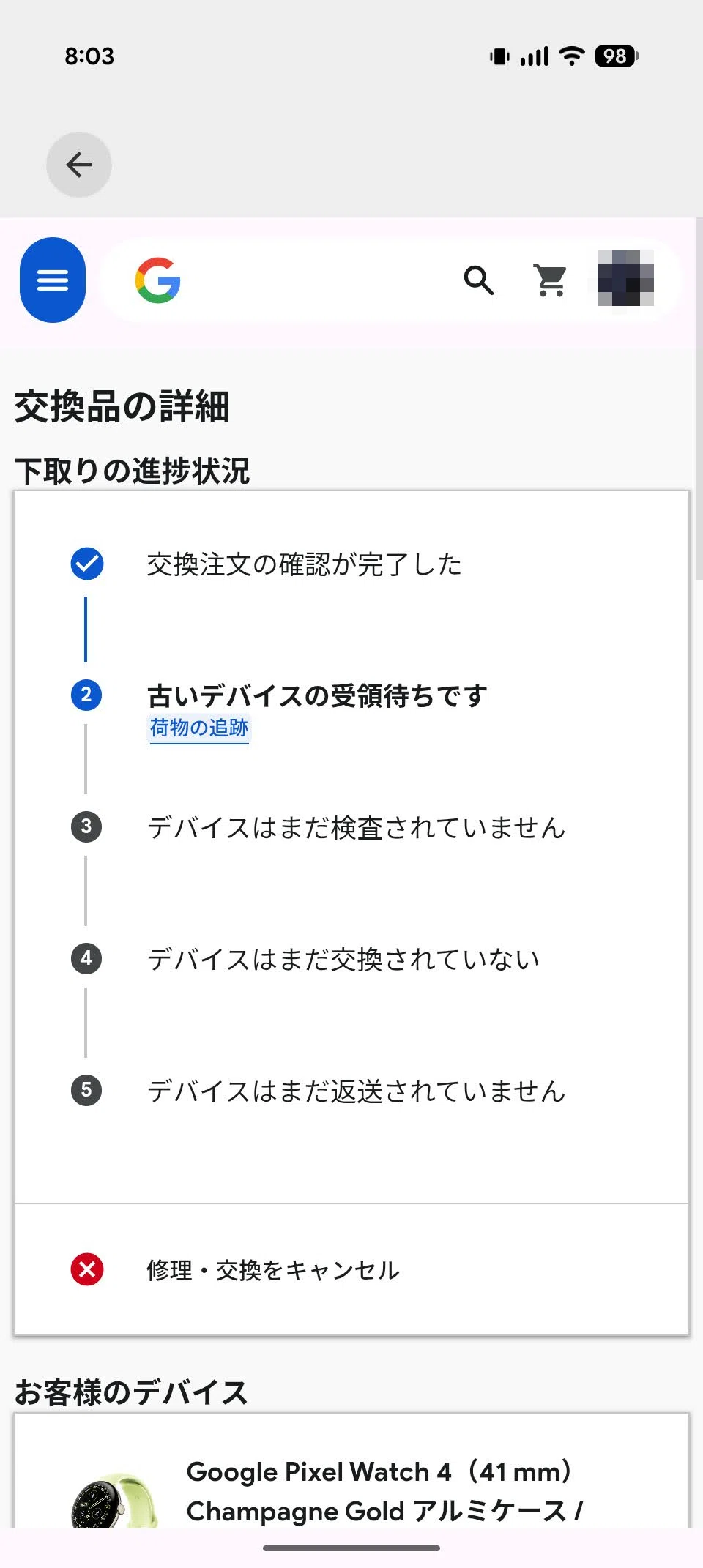The width and height of the screenshot is (703, 1568).
Task: Tap the red X cancel icon
Action: [x=87, y=1269]
